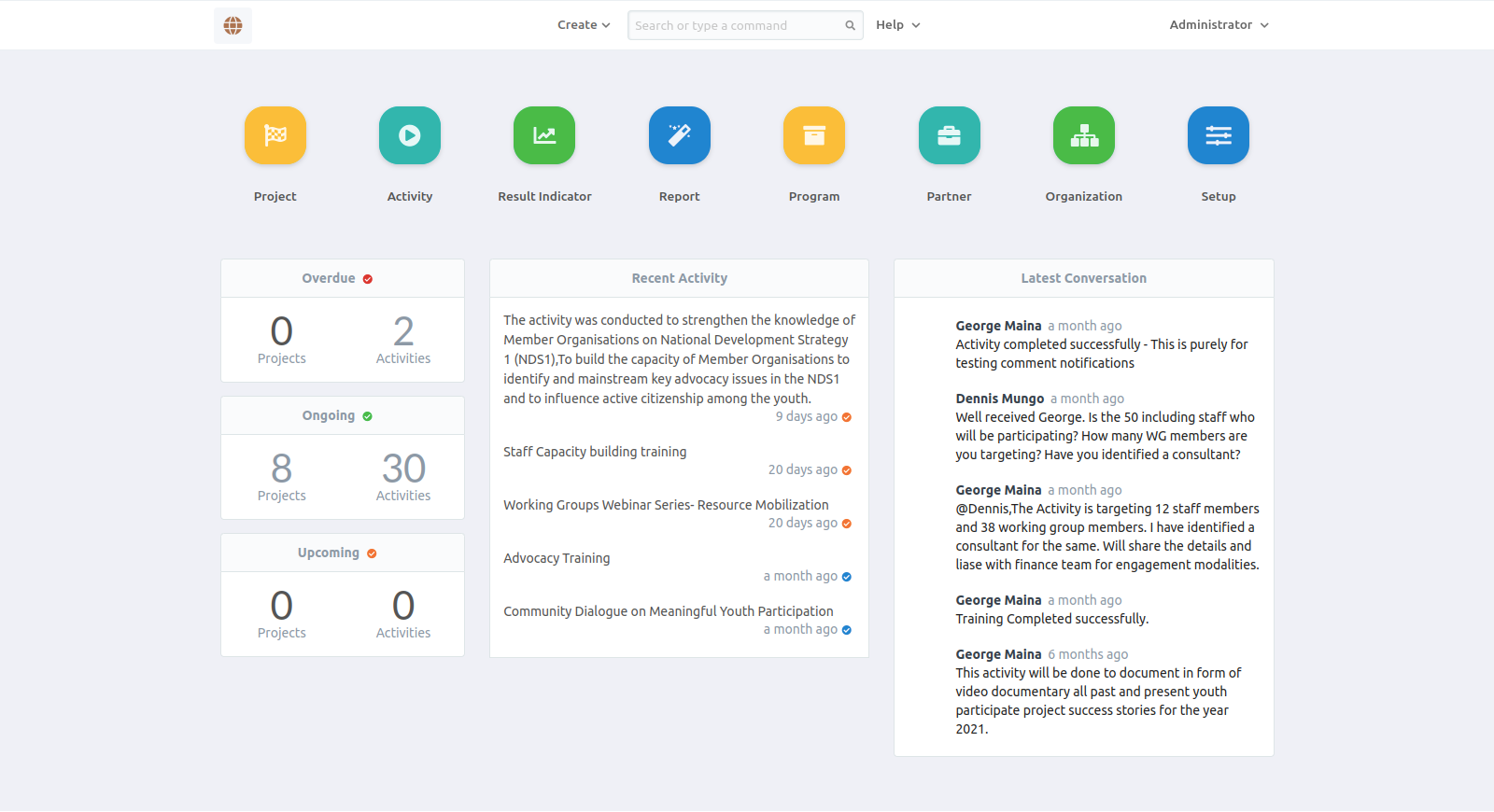Open the Result Indicator module icon

544,135
